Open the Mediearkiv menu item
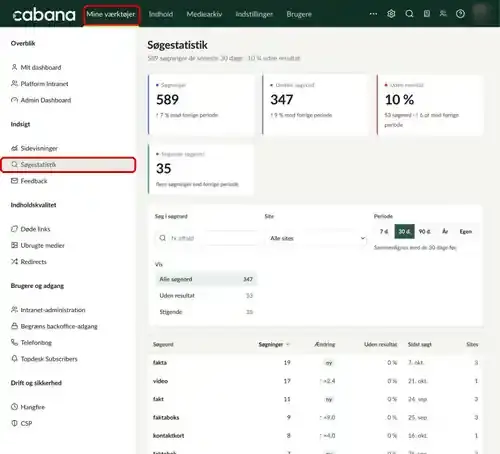 (x=204, y=14)
